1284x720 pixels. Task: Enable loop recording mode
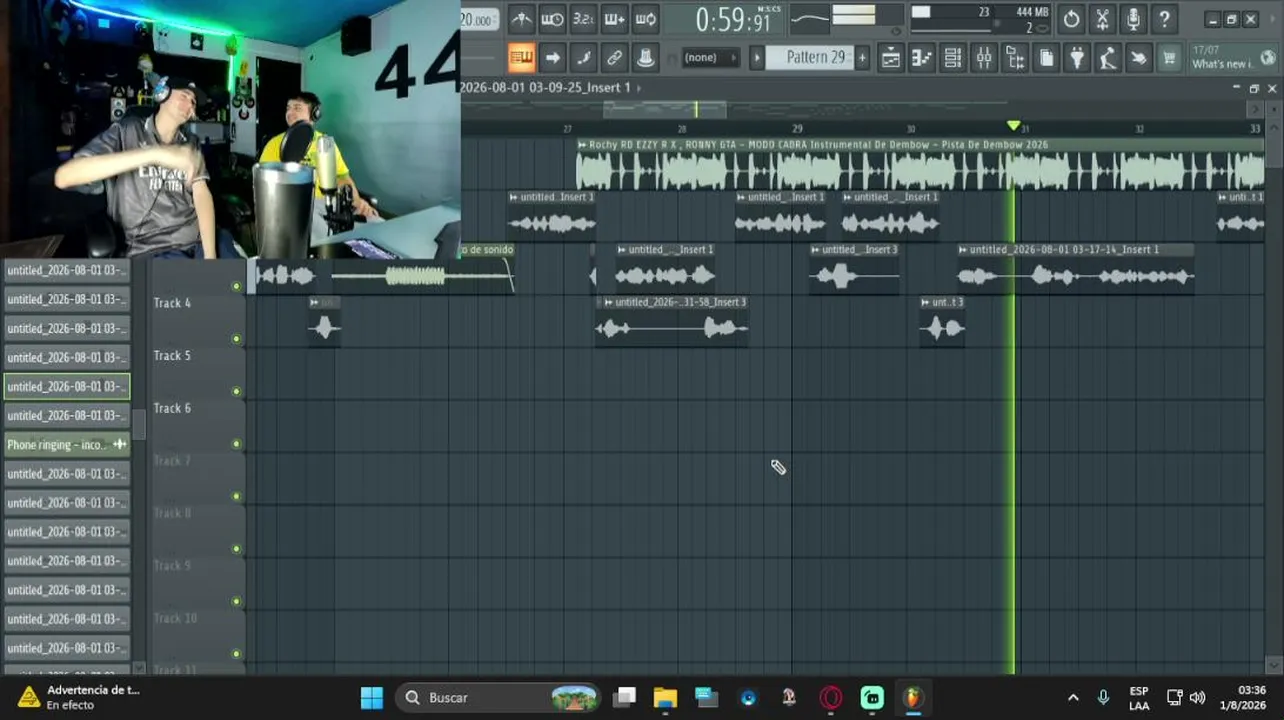click(x=646, y=19)
